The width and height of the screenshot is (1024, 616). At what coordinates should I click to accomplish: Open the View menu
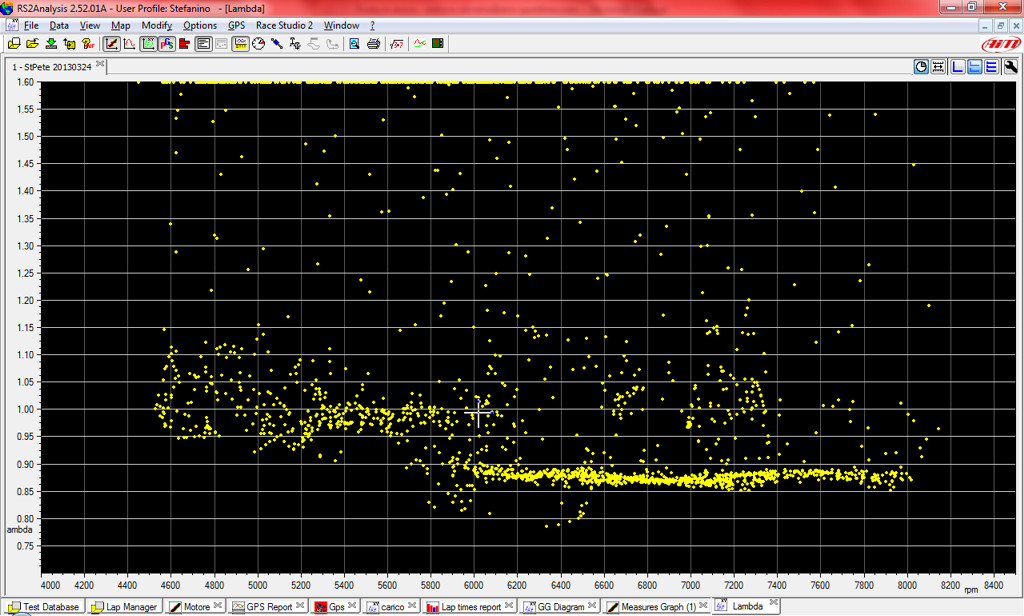tap(89, 25)
